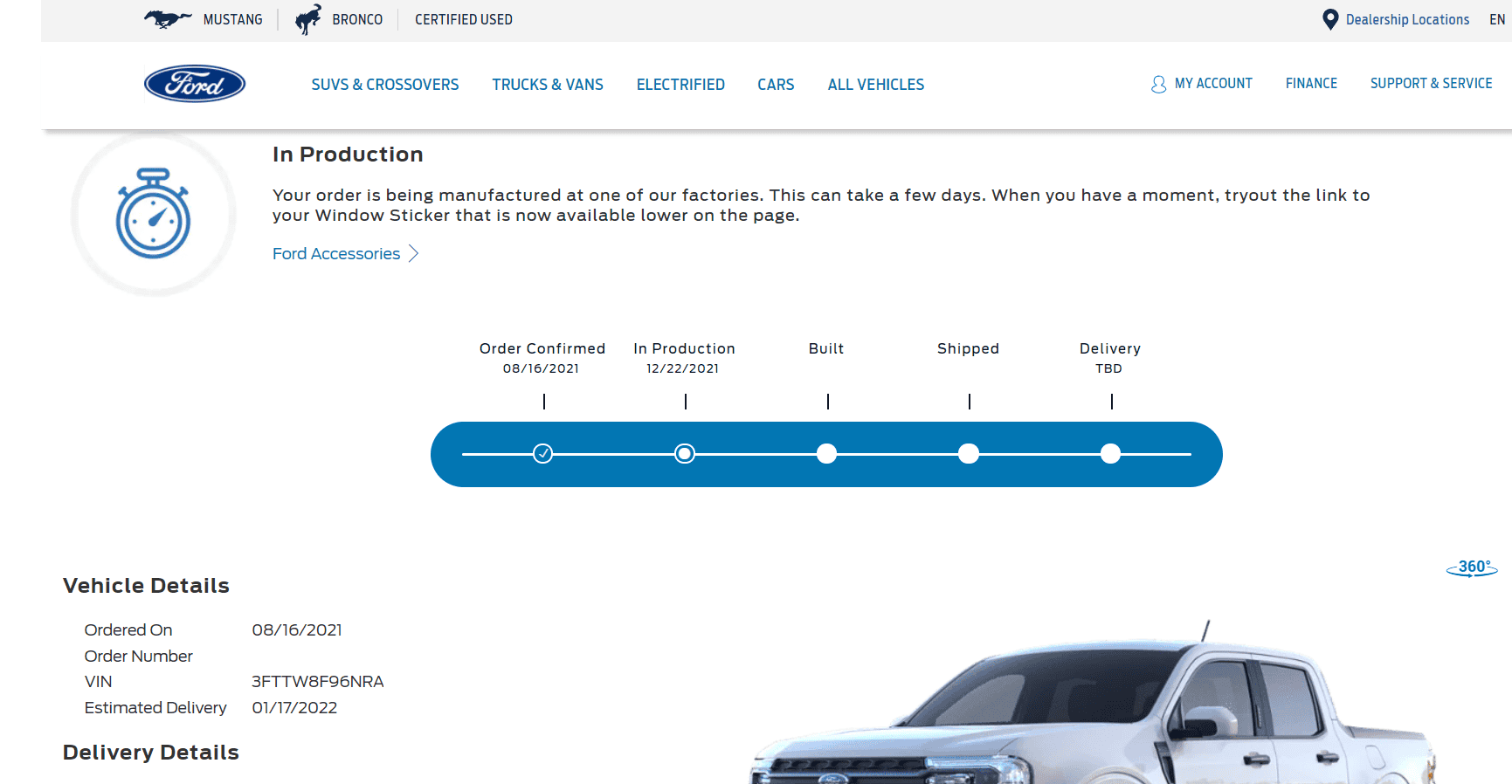Open the Ford oval logo homepage

[195, 84]
